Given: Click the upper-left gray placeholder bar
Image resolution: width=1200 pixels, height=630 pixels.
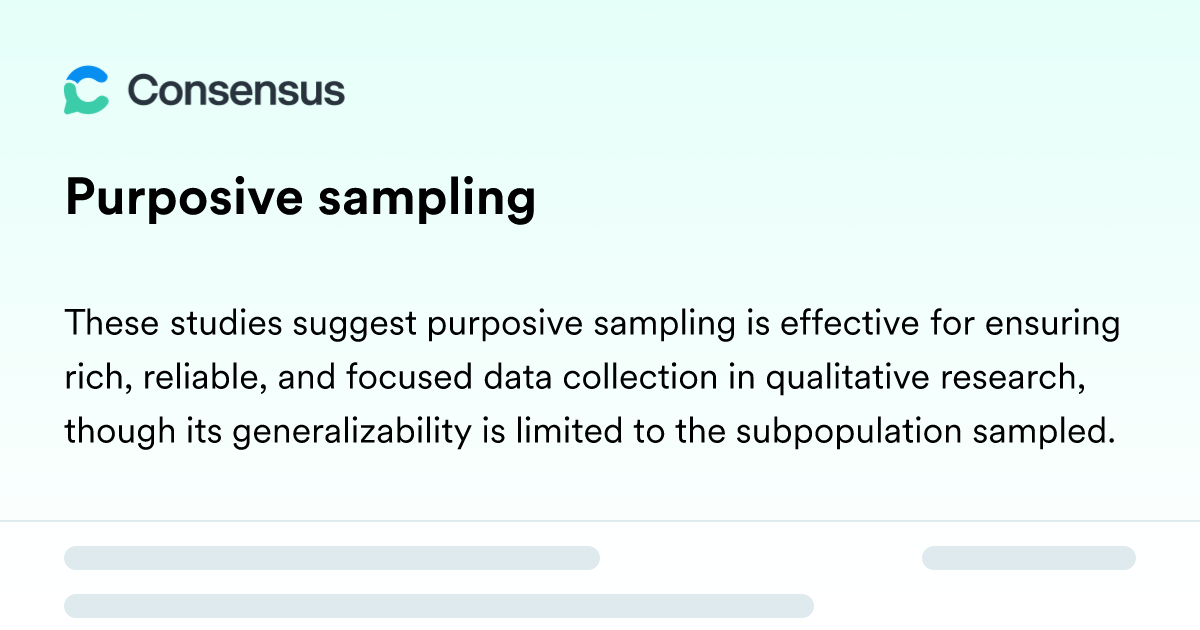Looking at the screenshot, I should coord(332,558).
